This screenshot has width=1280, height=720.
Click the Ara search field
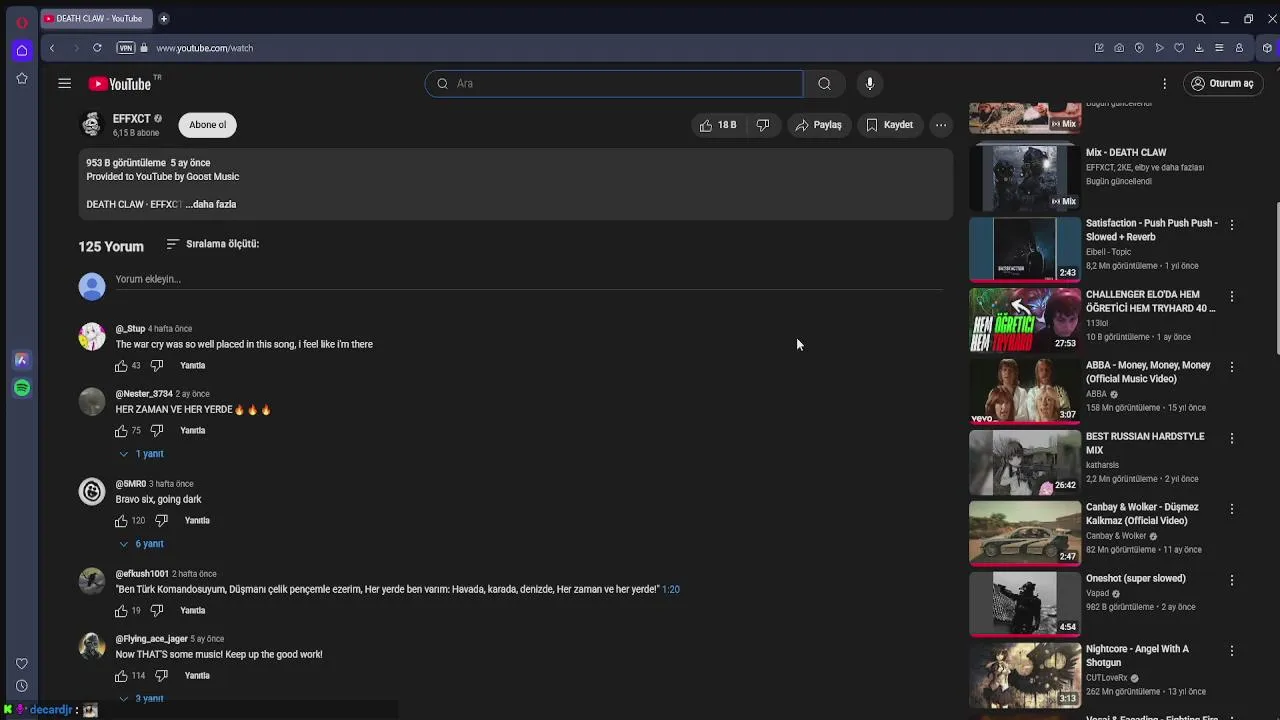614,84
